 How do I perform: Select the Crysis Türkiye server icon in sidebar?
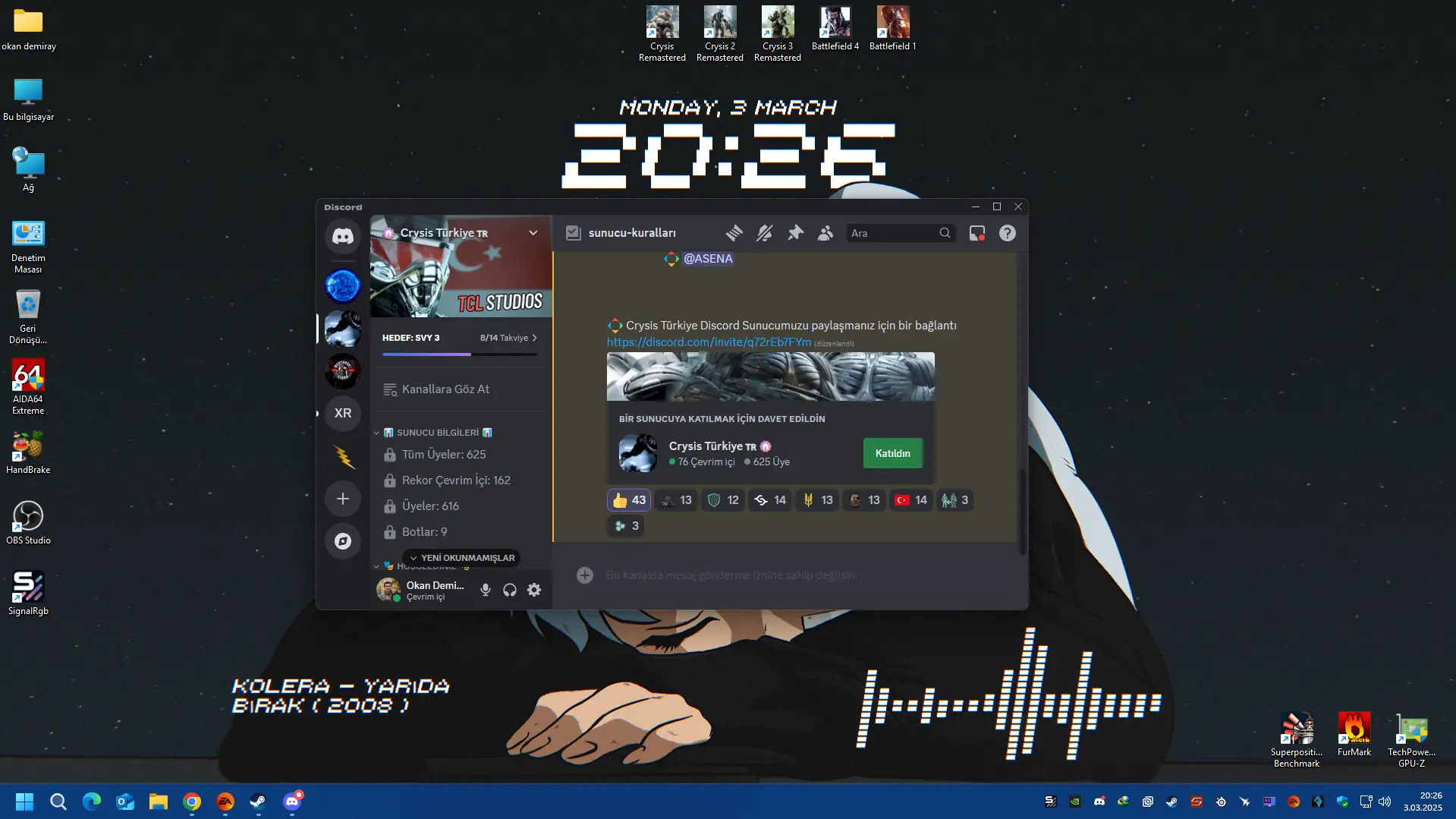[343, 328]
